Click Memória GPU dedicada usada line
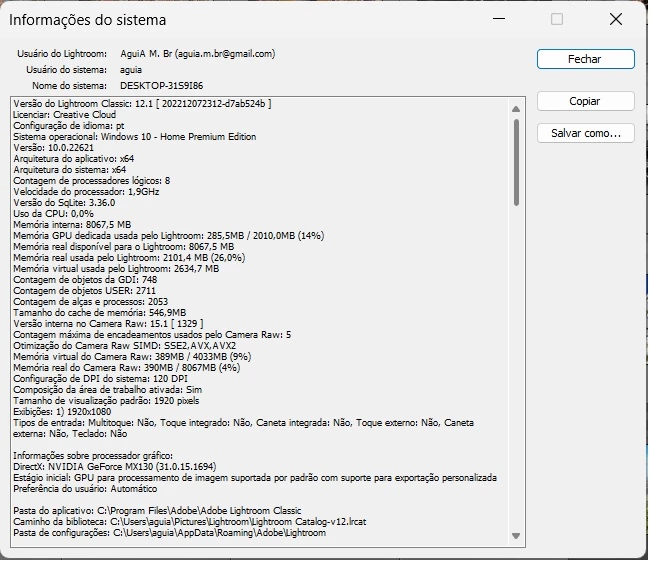 click(x=169, y=236)
